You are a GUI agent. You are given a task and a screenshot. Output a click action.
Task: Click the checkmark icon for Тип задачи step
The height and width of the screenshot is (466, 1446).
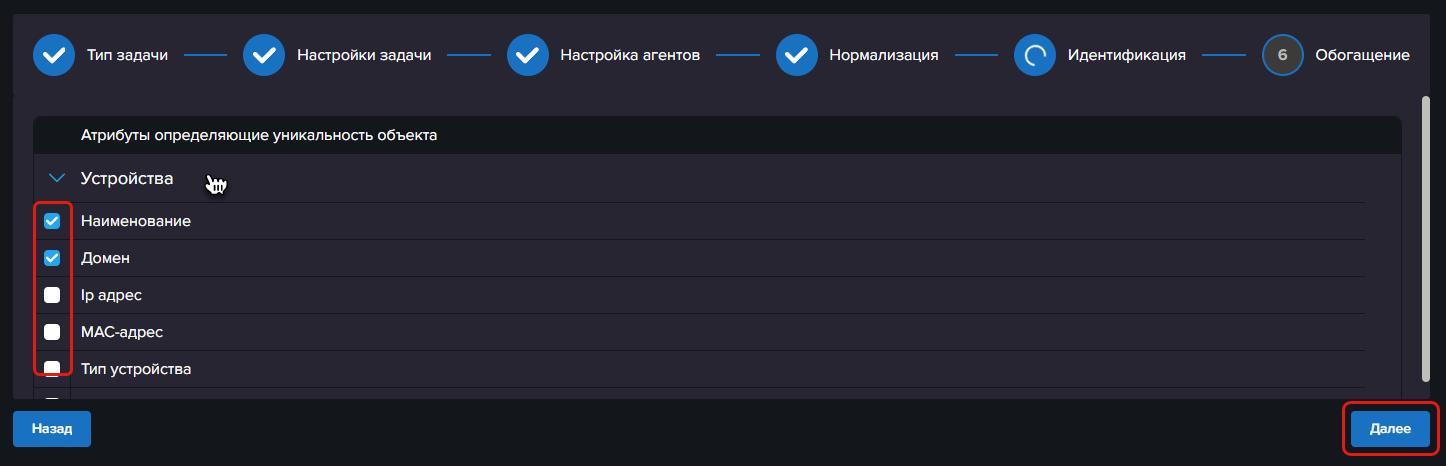pyautogui.click(x=54, y=55)
